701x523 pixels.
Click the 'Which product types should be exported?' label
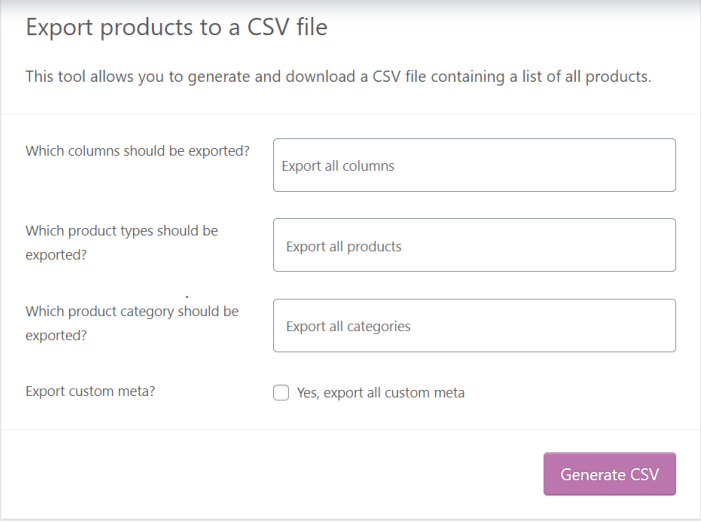point(121,243)
